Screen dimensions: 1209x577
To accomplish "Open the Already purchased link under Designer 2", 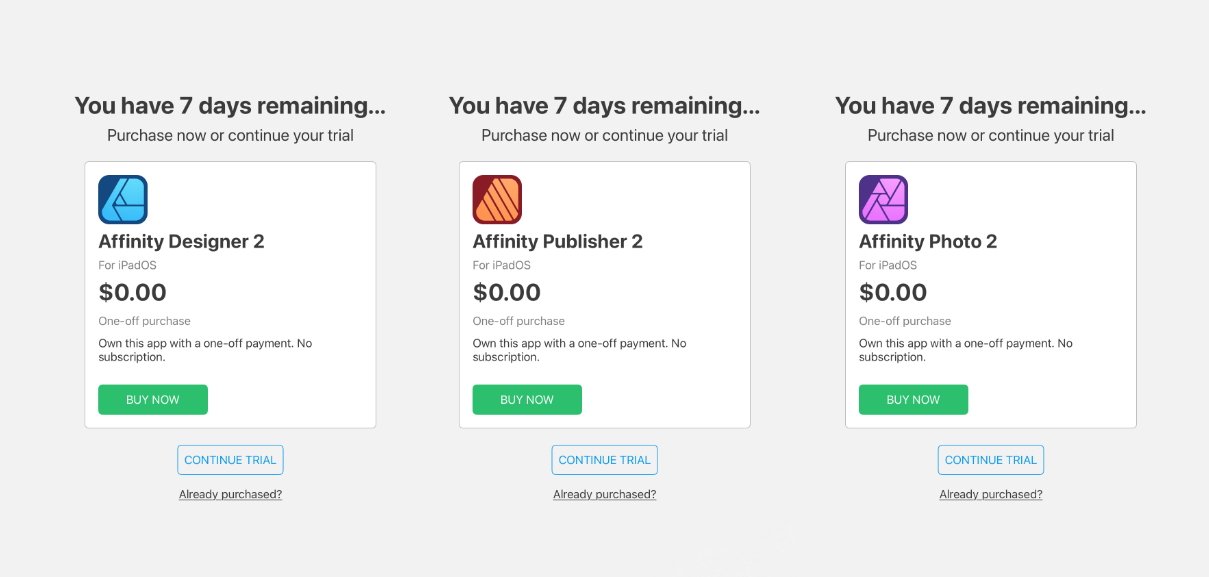I will [230, 493].
